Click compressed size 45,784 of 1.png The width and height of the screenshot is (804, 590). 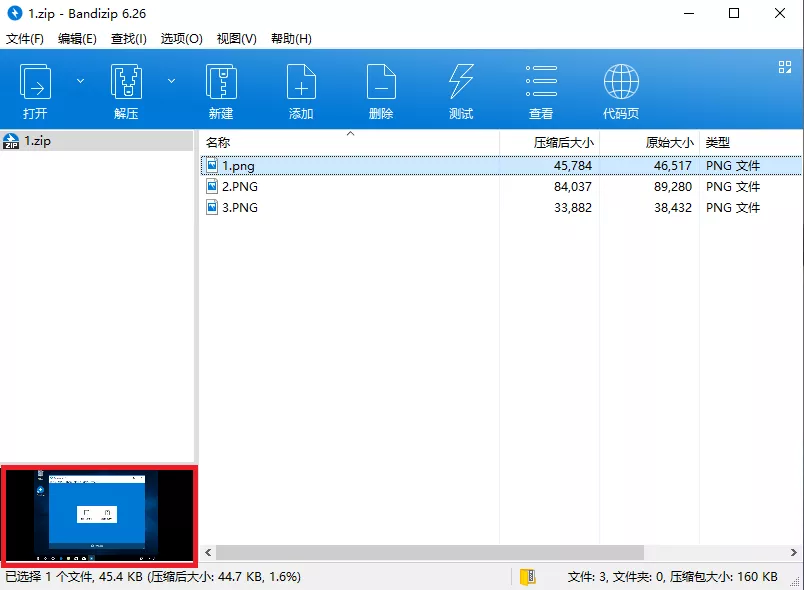click(x=573, y=166)
